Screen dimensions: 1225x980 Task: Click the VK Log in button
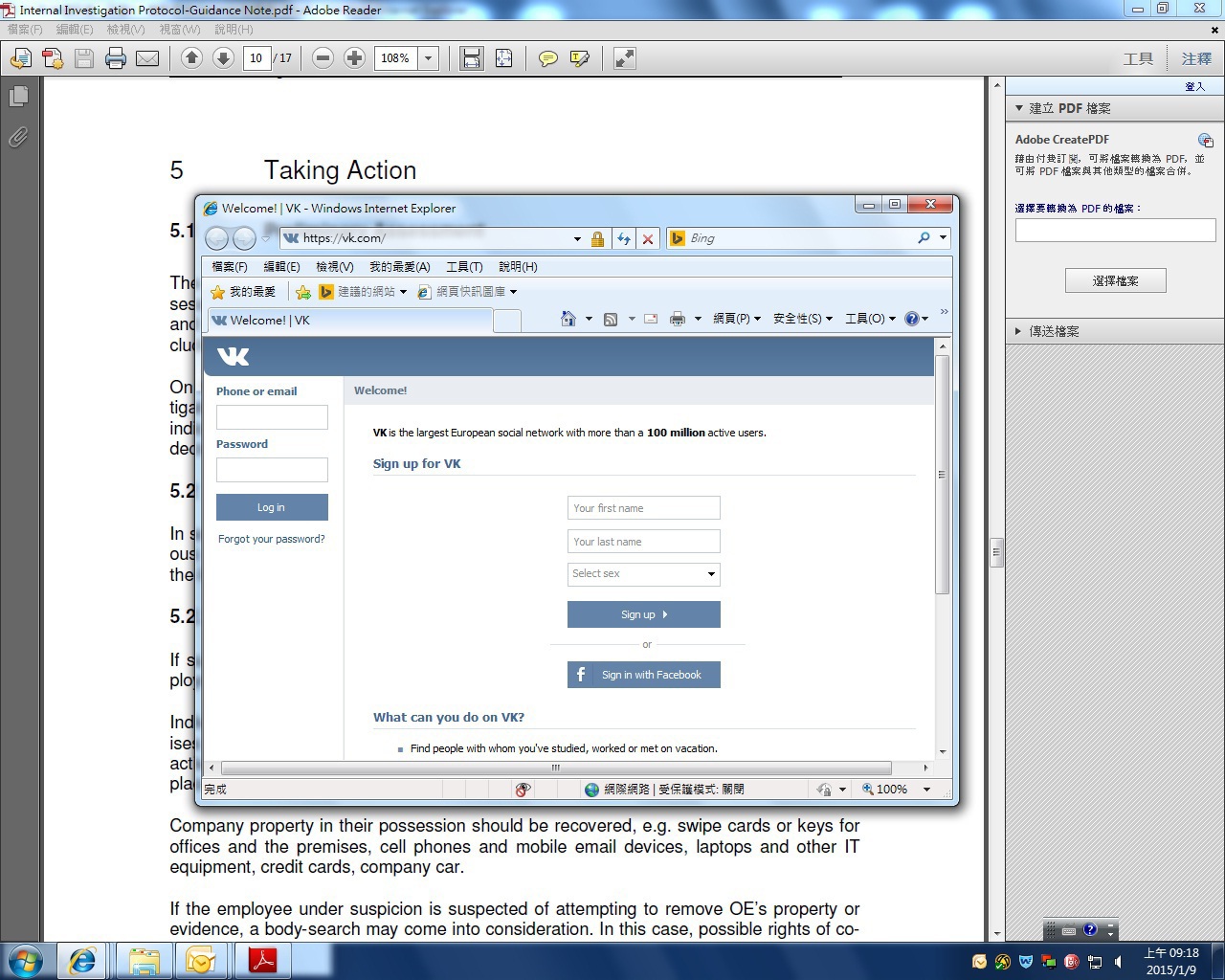(x=272, y=507)
